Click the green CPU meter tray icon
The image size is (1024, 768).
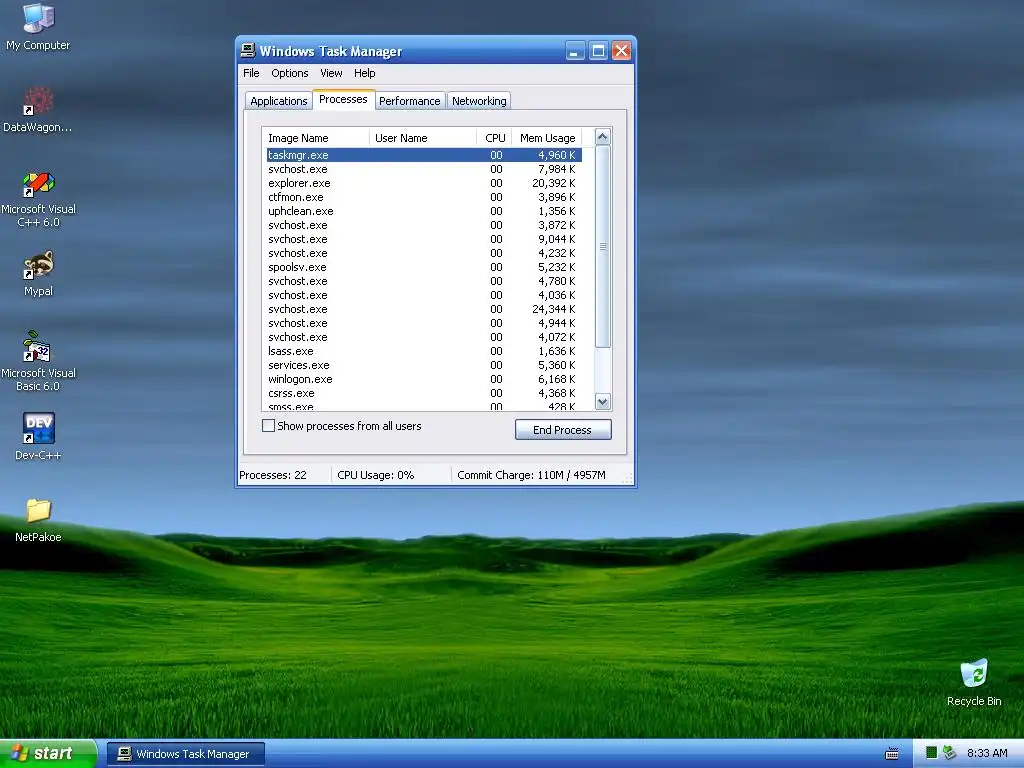coord(931,753)
